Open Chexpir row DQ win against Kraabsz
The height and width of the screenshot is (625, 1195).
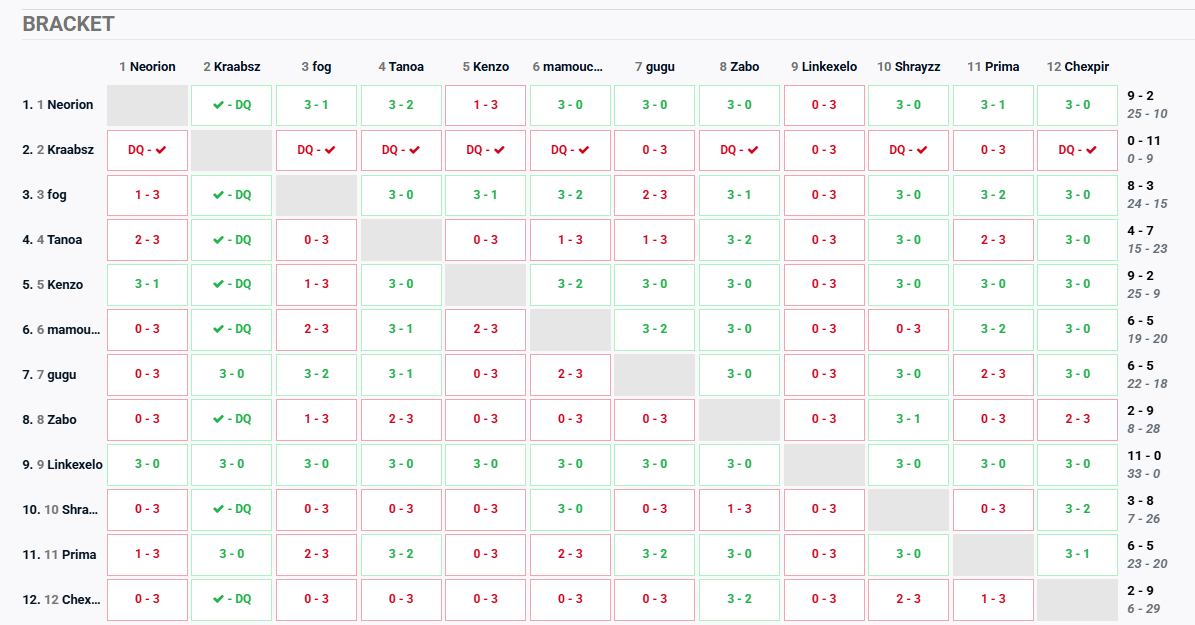pos(232,599)
